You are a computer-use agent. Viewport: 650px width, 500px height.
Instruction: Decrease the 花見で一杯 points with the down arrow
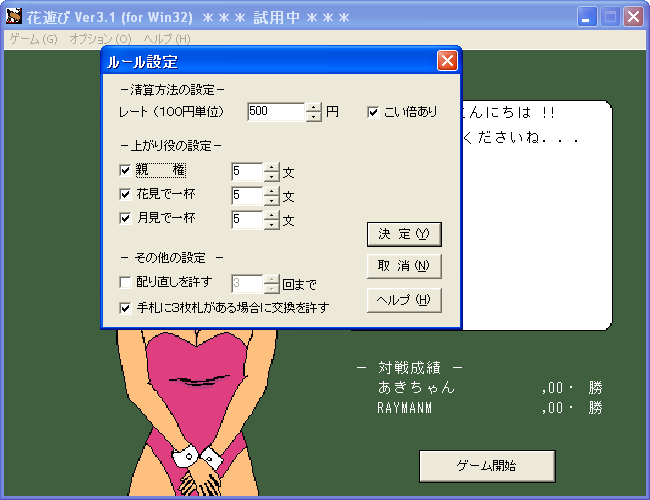point(272,201)
